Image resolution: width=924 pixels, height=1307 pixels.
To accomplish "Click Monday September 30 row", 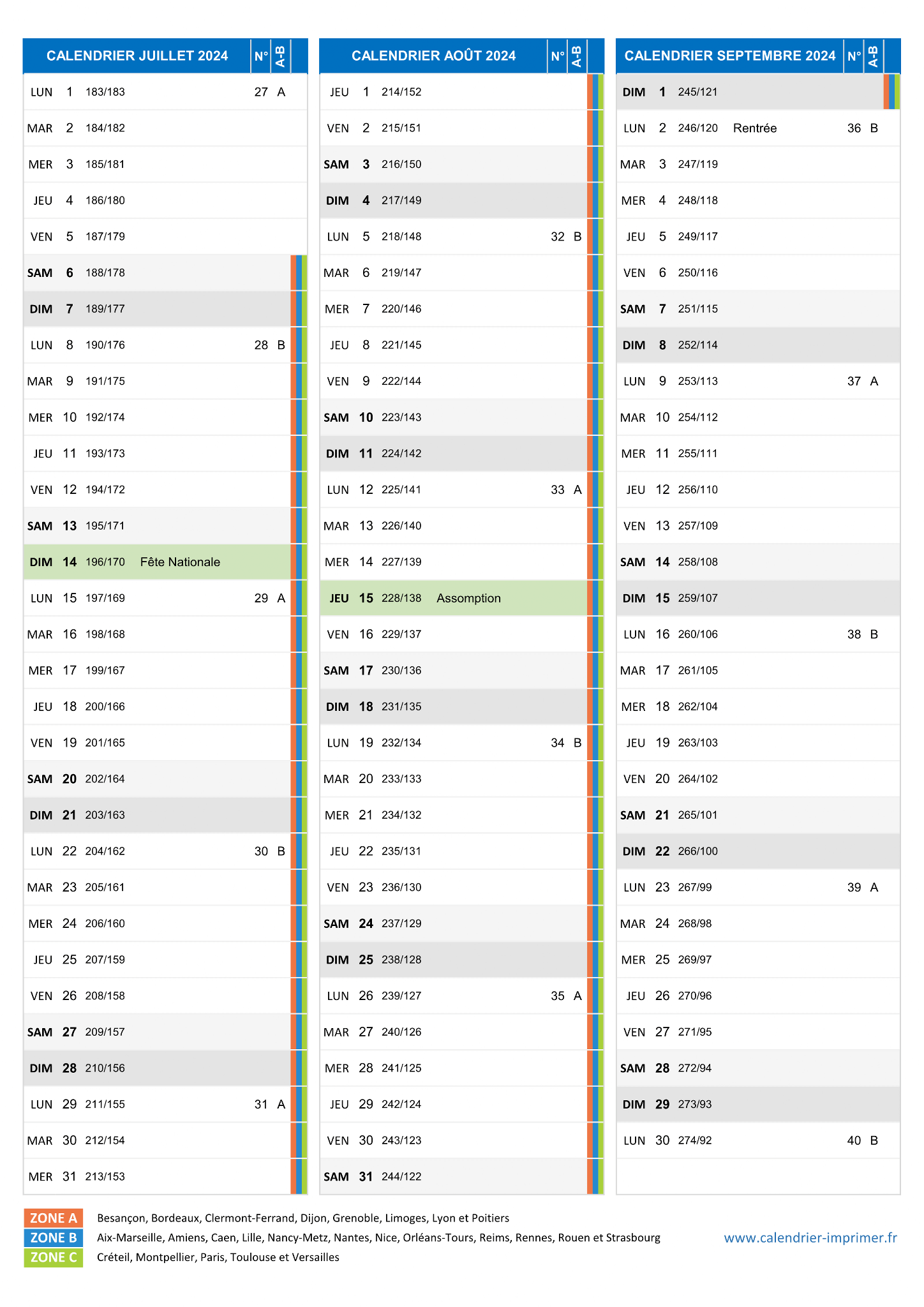I will pyautogui.click(x=758, y=1140).
